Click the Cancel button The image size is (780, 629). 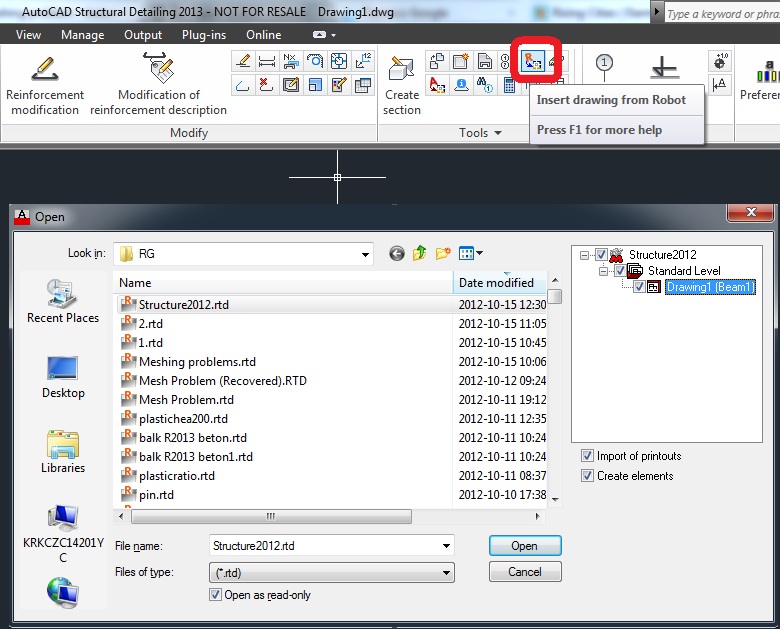525,572
